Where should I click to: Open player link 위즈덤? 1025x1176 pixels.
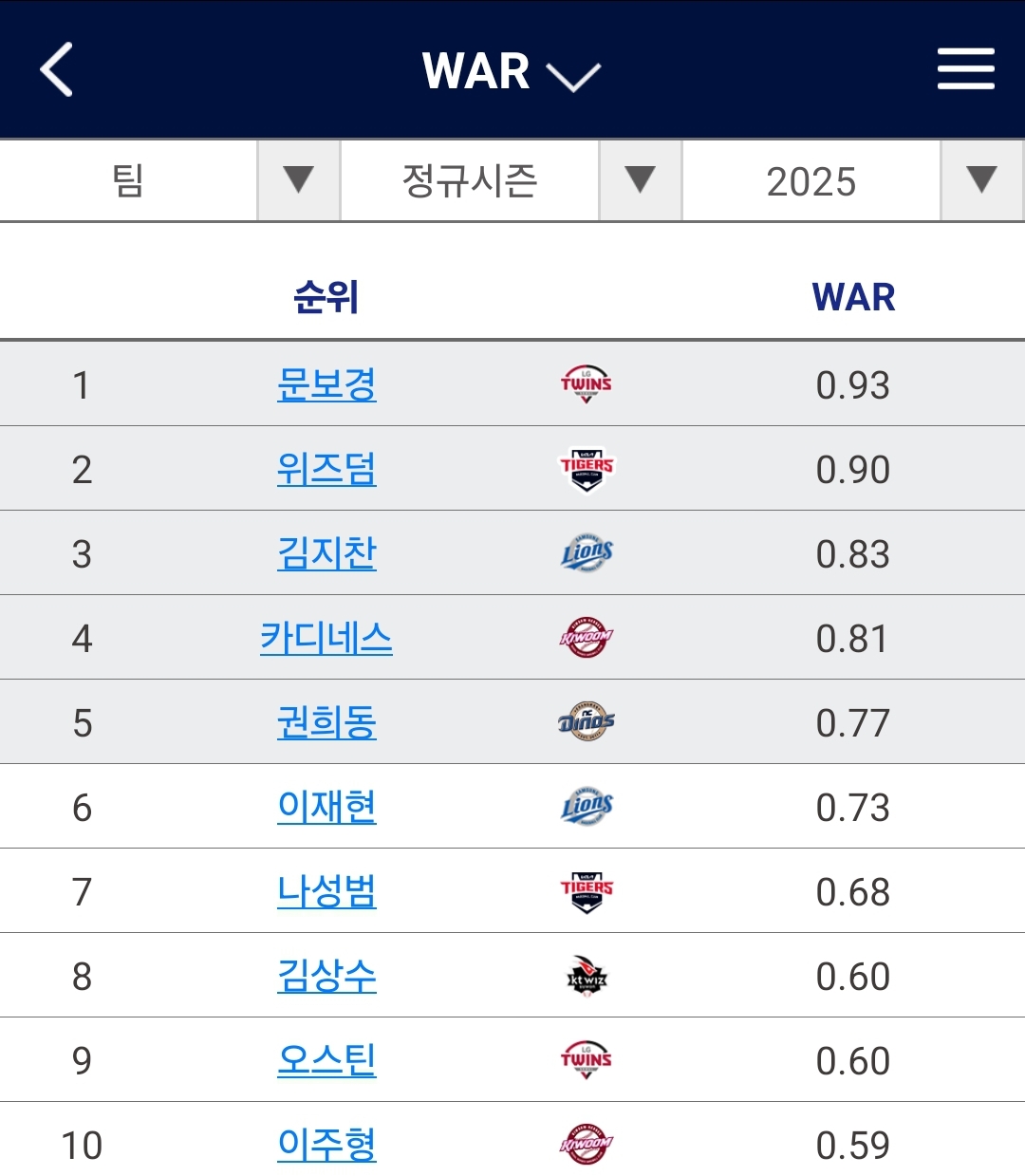point(326,469)
